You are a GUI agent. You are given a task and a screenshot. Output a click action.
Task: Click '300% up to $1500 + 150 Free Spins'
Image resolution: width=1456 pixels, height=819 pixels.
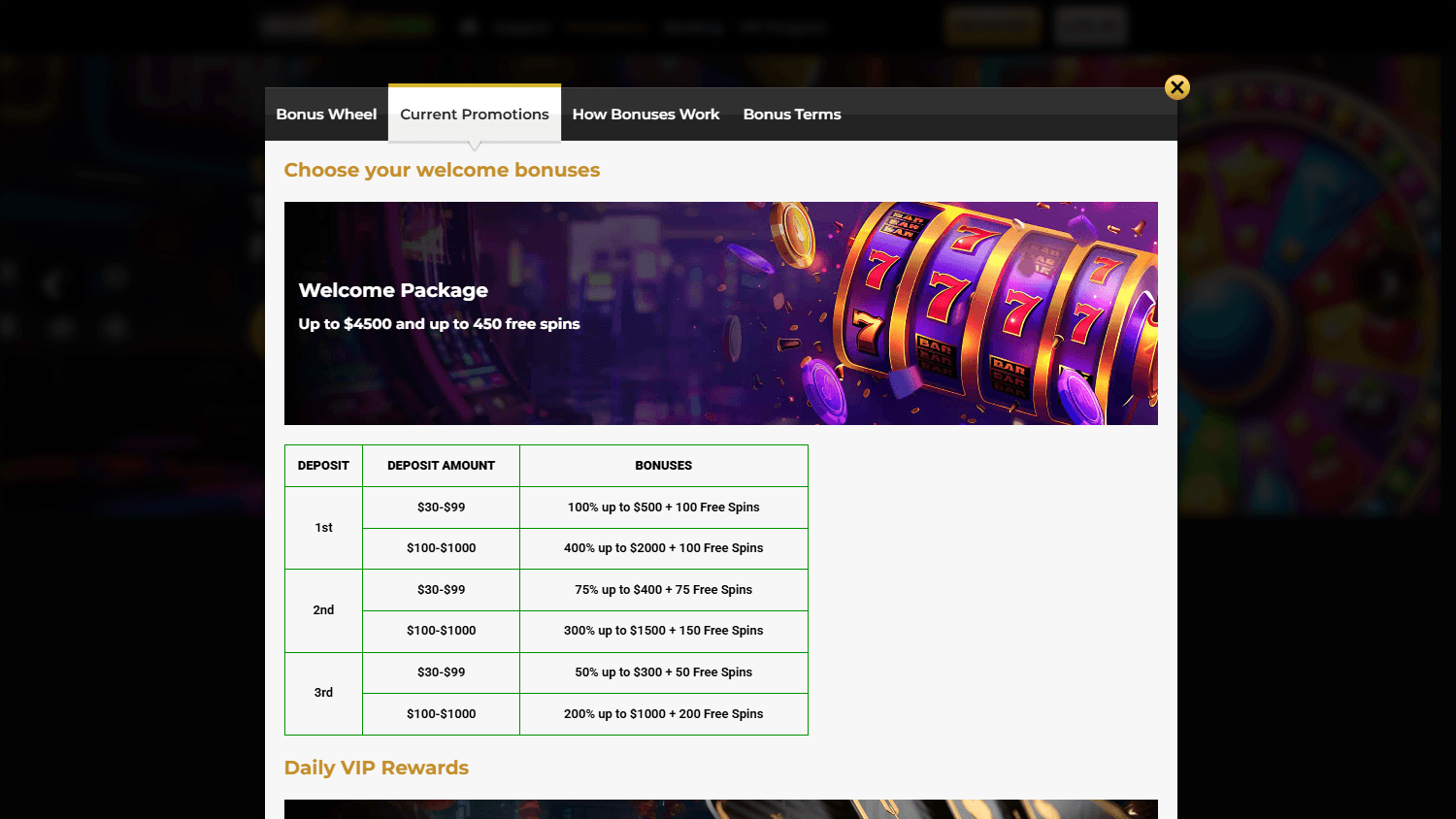tap(664, 631)
